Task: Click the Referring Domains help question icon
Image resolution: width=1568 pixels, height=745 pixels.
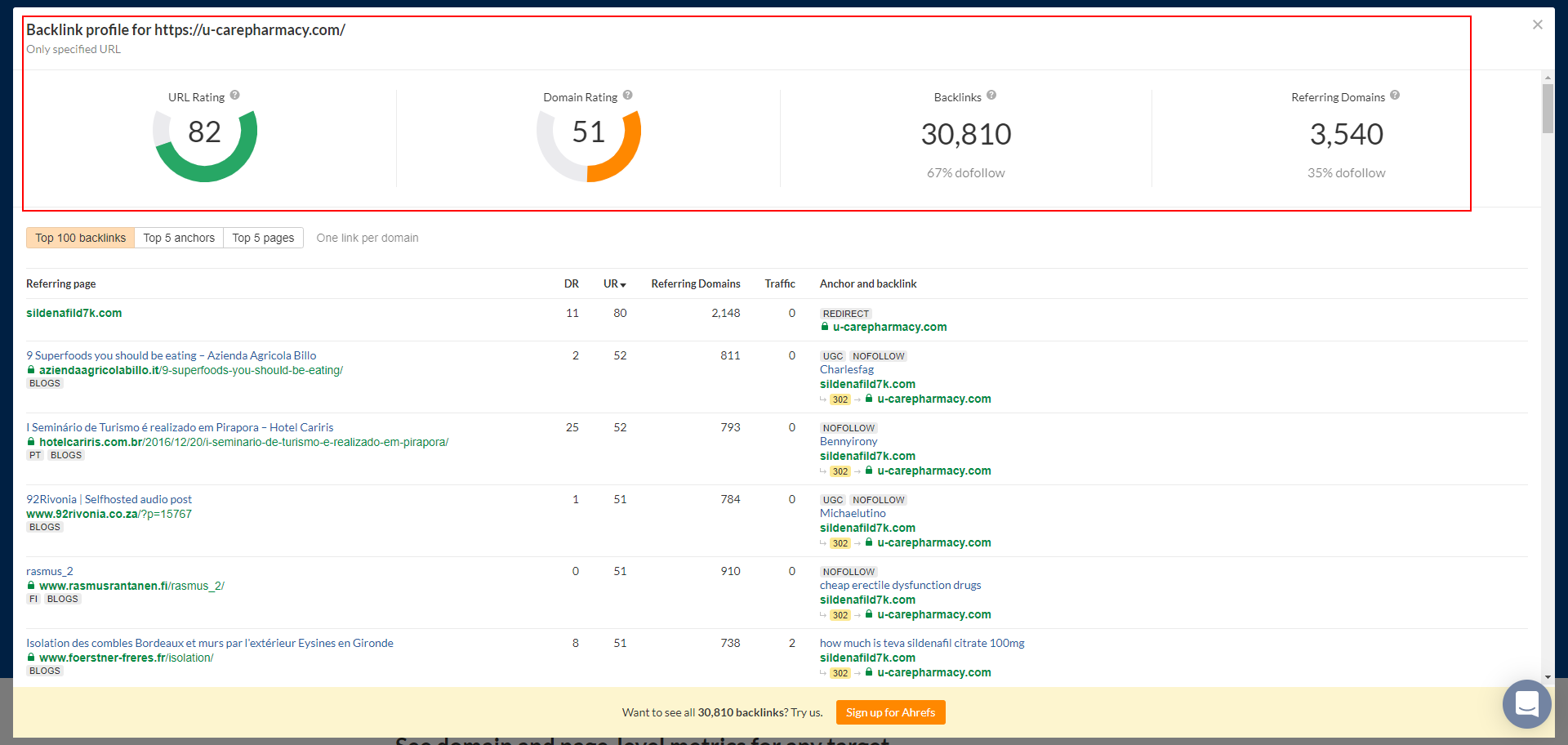Action: (1395, 96)
